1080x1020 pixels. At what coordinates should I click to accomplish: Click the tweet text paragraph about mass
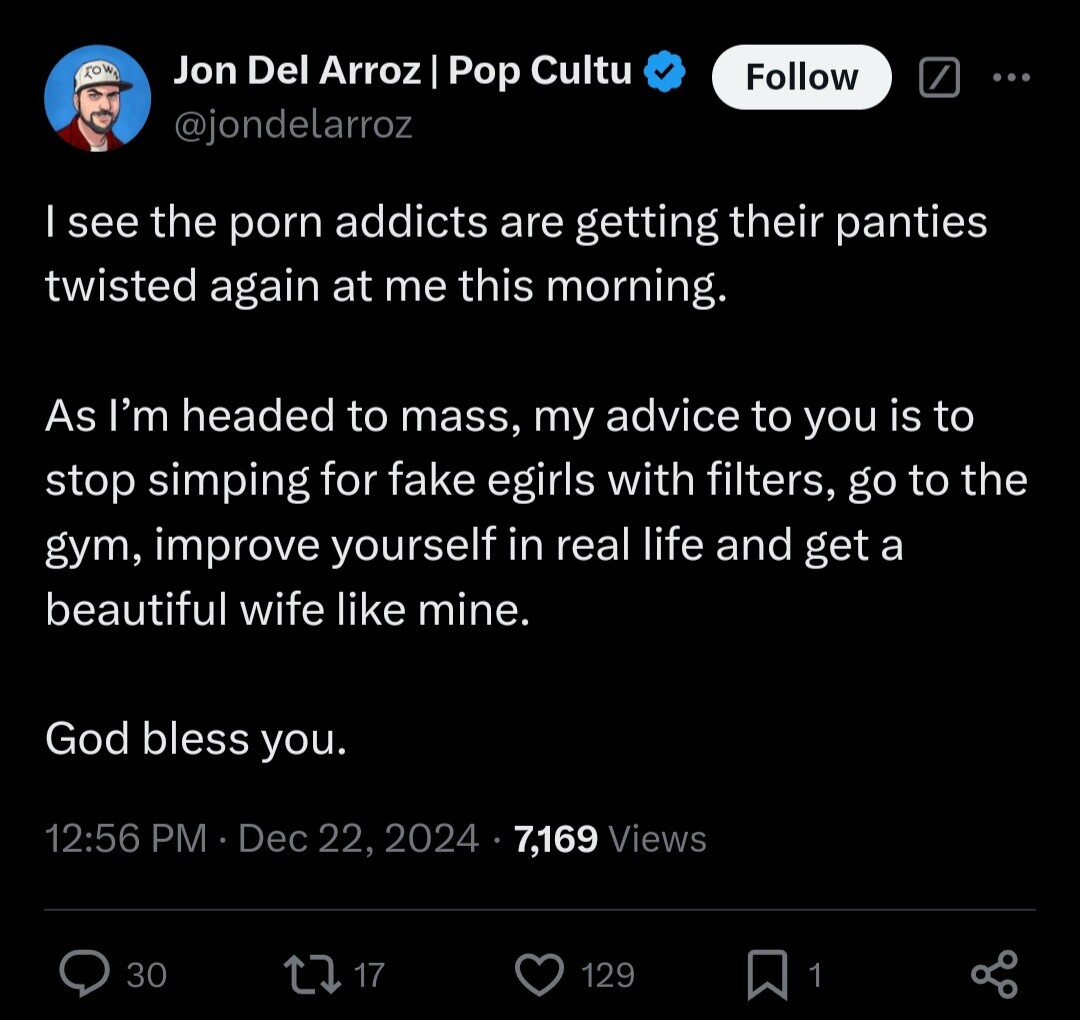(x=536, y=512)
